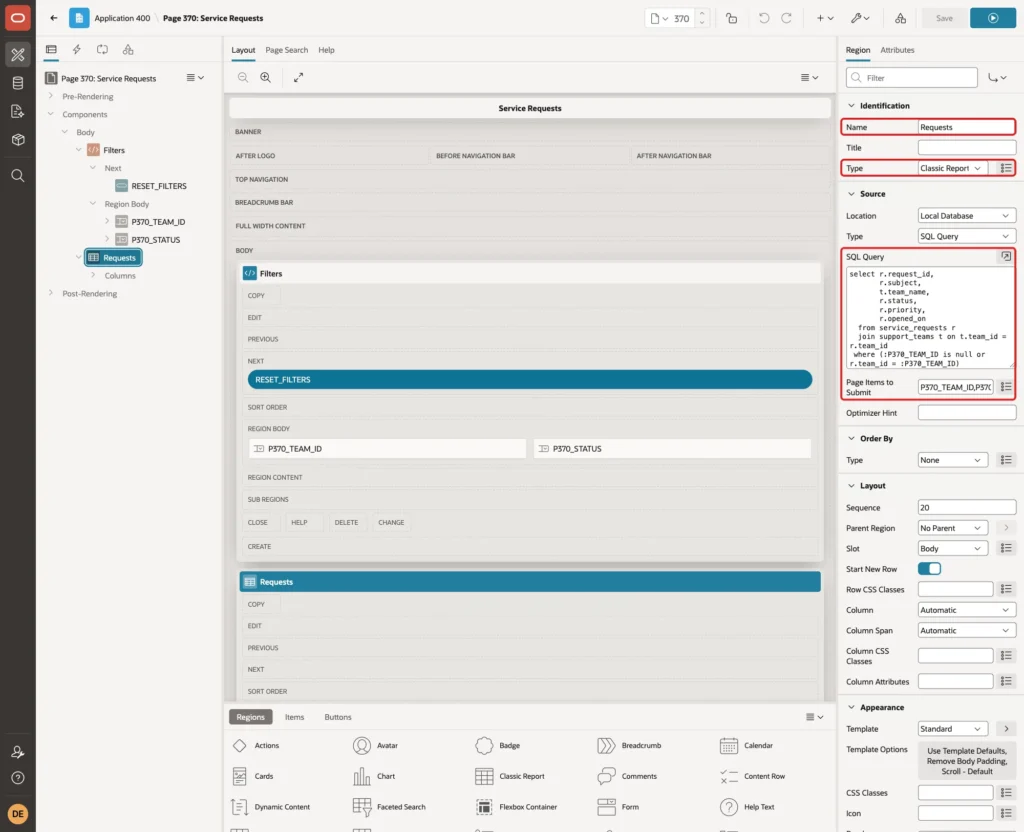Switch to the Dynamic Actions lightning tab
The image size is (1024, 832).
tap(76, 50)
